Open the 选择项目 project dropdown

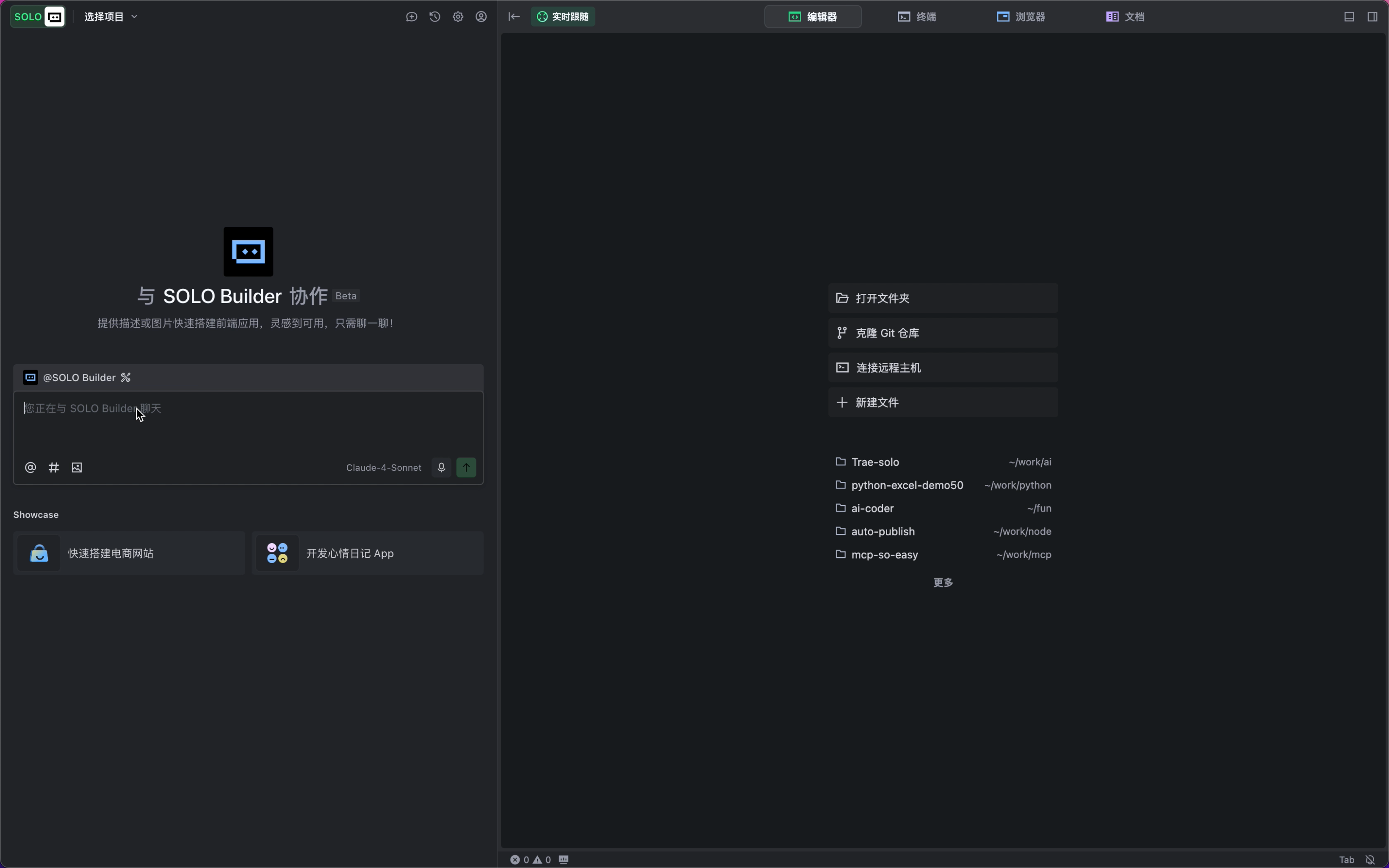pos(111,17)
